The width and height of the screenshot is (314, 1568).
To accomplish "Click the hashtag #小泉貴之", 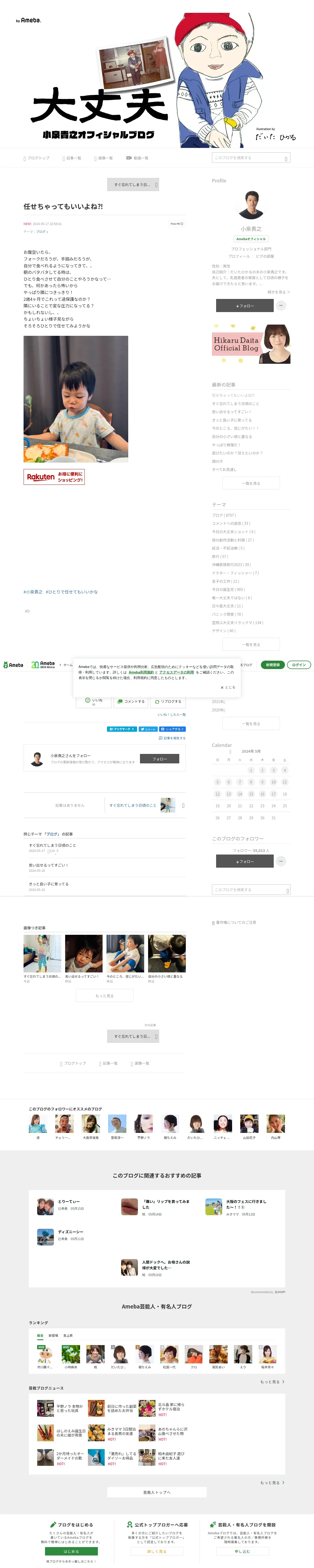I will click(x=33, y=592).
